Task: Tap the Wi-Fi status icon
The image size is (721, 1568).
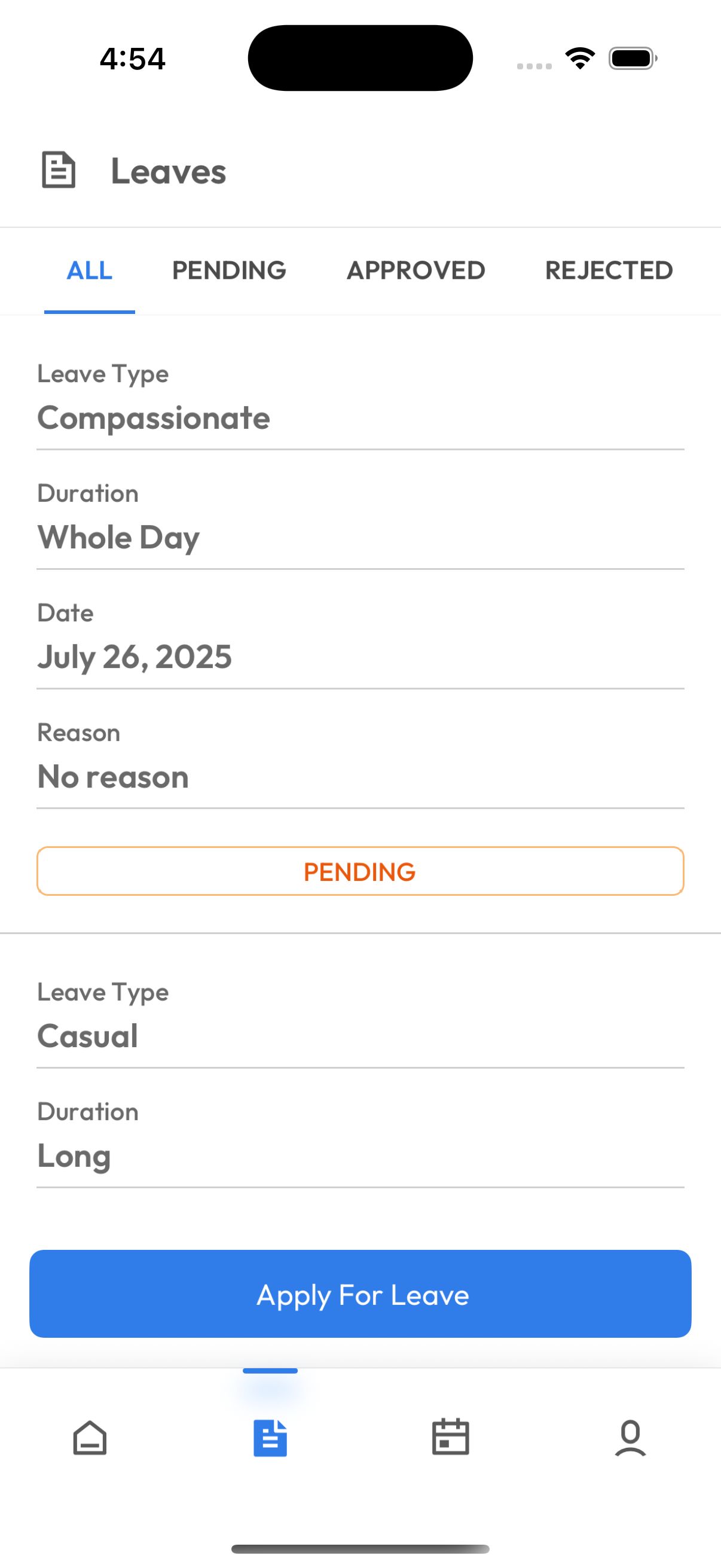Action: (x=580, y=59)
